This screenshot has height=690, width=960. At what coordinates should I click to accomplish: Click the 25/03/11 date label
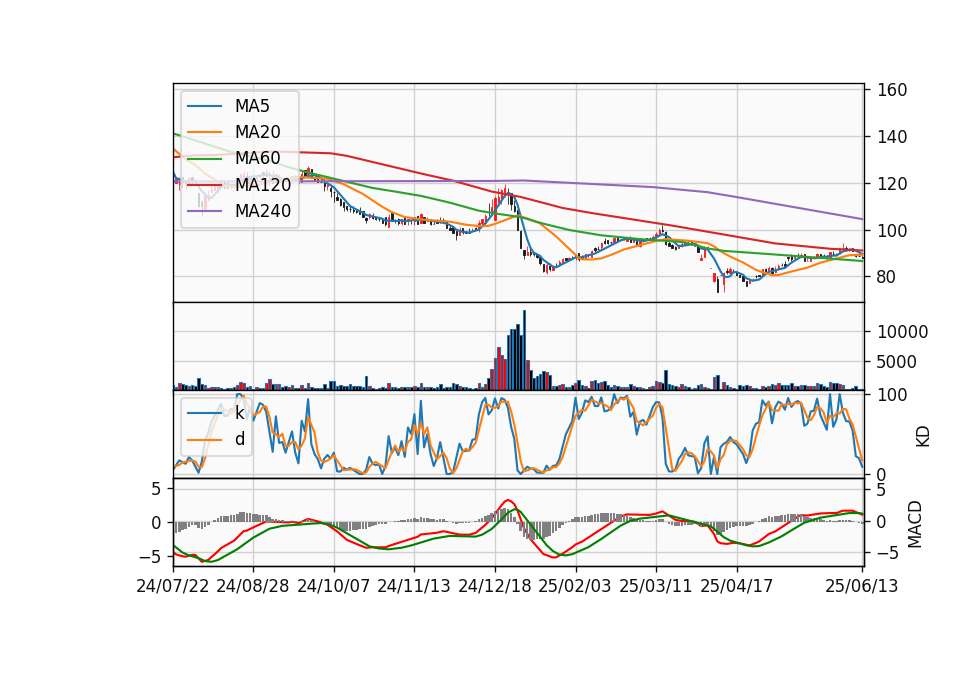656,586
